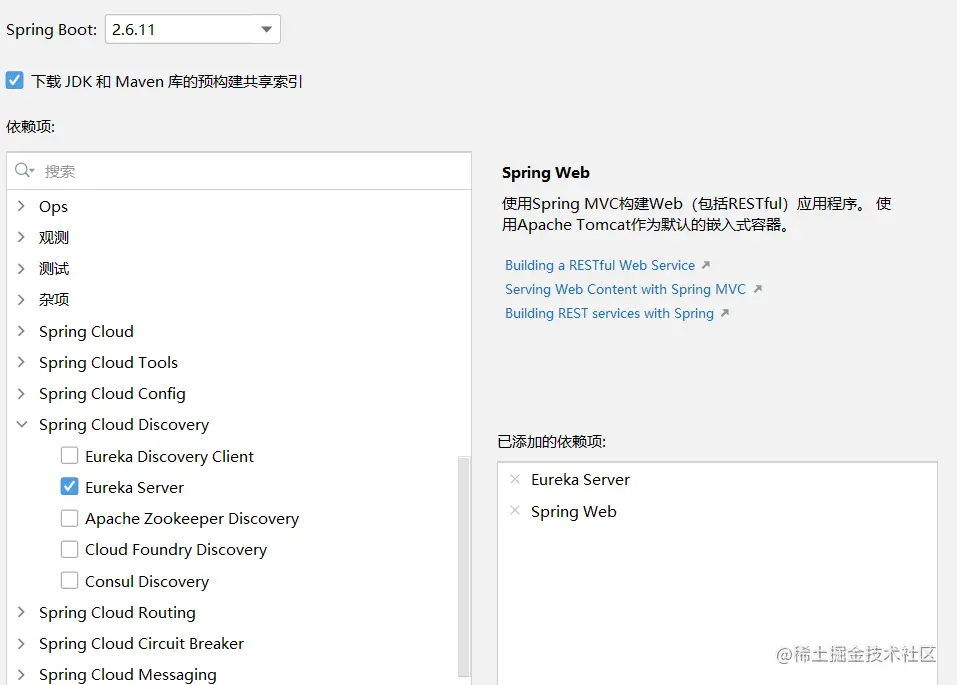957x685 pixels.
Task: Expand the Spring Cloud Messaging category
Action: coord(21,674)
